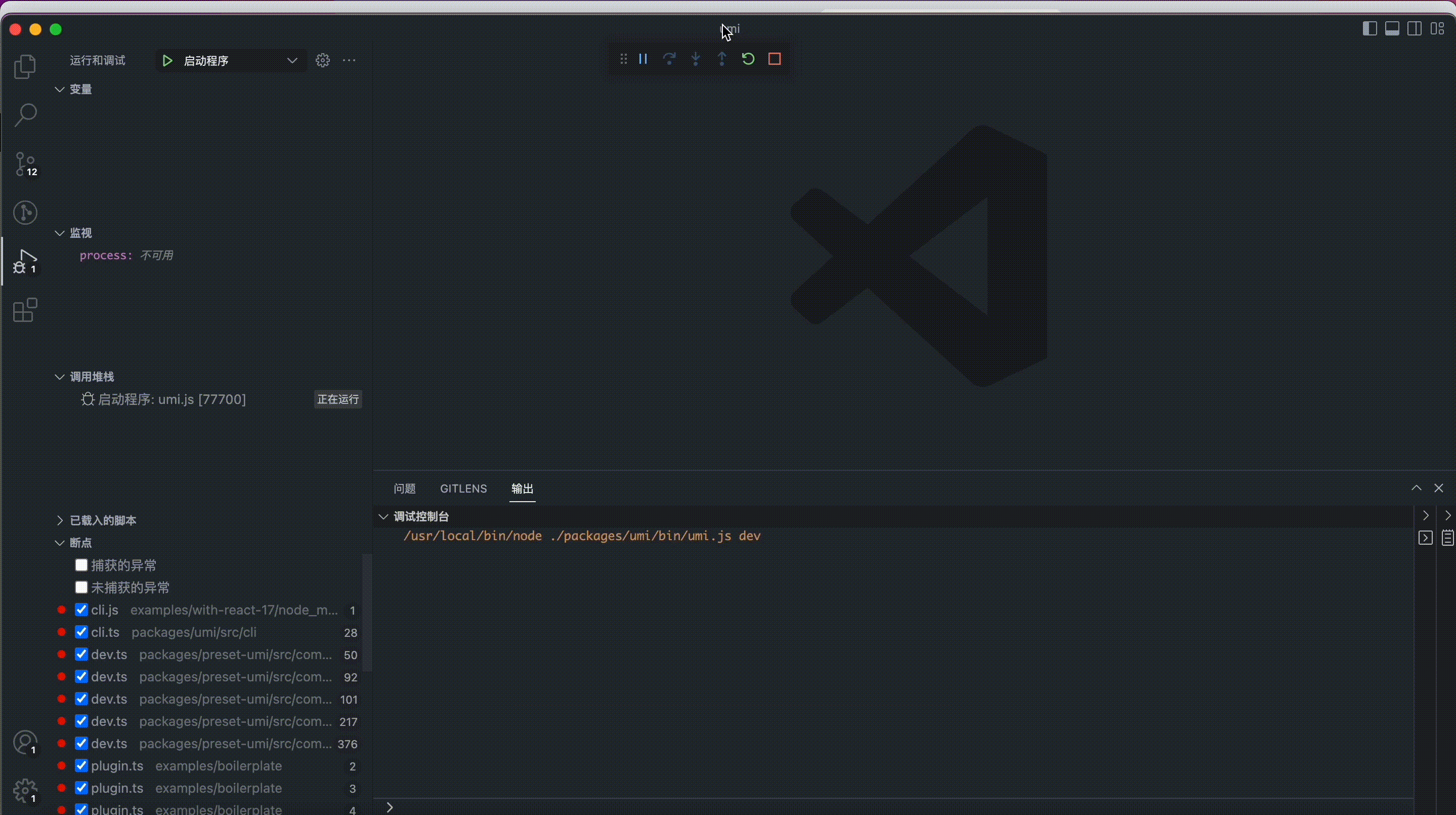Switch to the GITLENS panel tab
The image size is (1456, 815).
pyautogui.click(x=463, y=488)
